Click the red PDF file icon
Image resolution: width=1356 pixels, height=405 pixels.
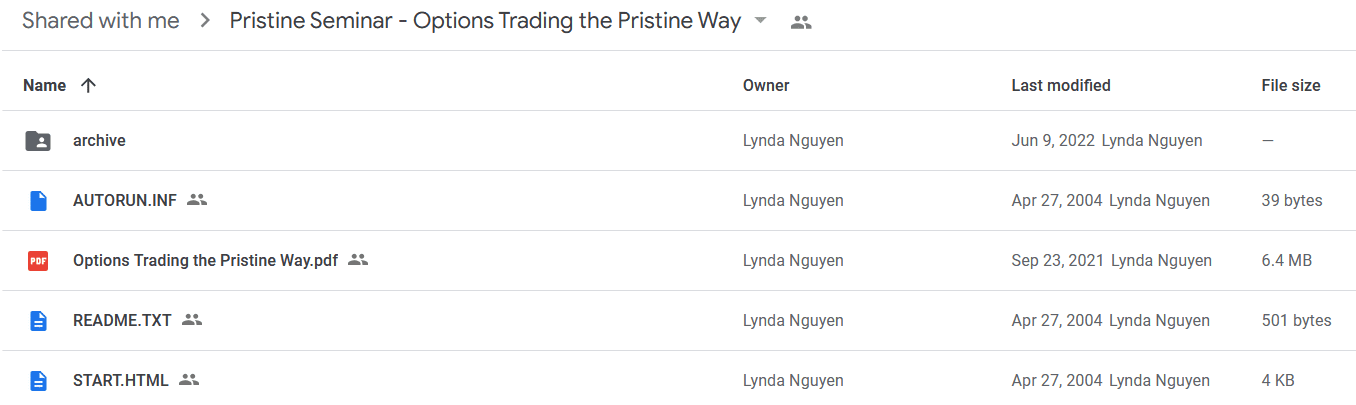coord(38,261)
